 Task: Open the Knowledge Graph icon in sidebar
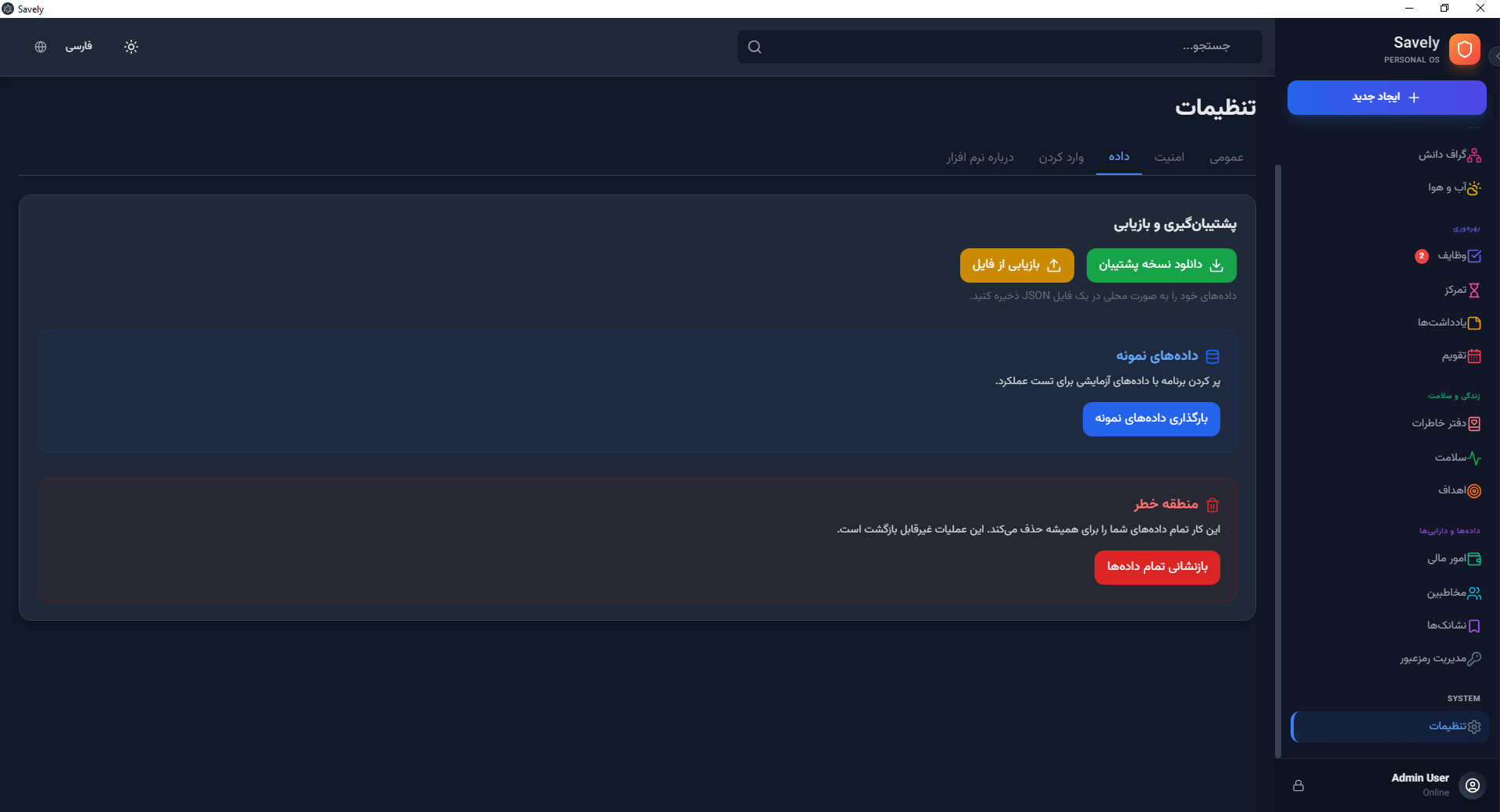(x=1473, y=155)
